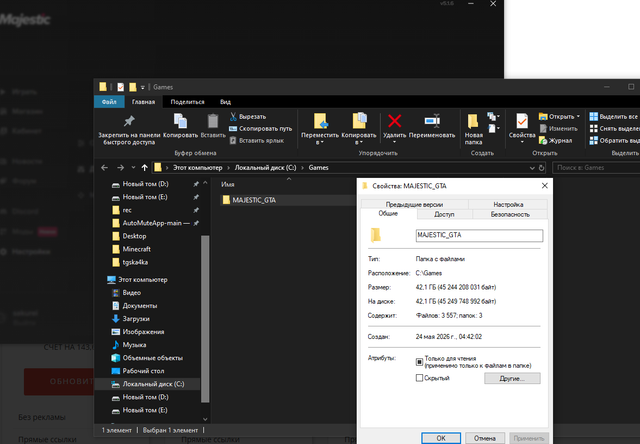Click Выделить все in ribbon
Screen dimensions: 640x444
click(x=614, y=117)
